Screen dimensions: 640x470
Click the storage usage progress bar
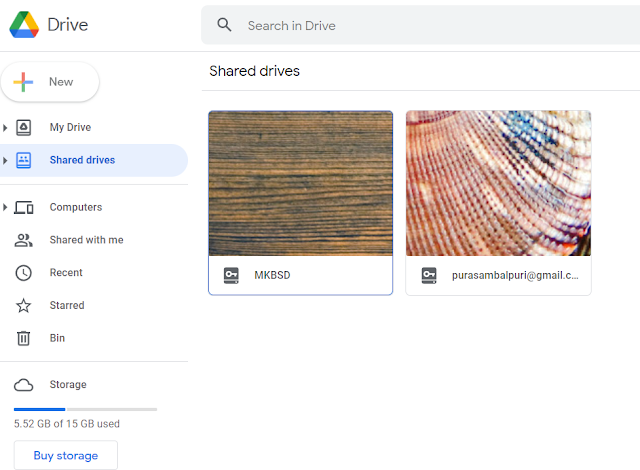85,409
